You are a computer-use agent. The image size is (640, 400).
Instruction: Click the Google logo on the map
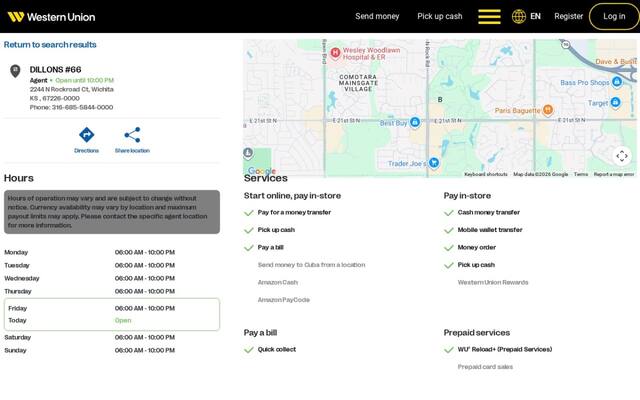(x=262, y=171)
